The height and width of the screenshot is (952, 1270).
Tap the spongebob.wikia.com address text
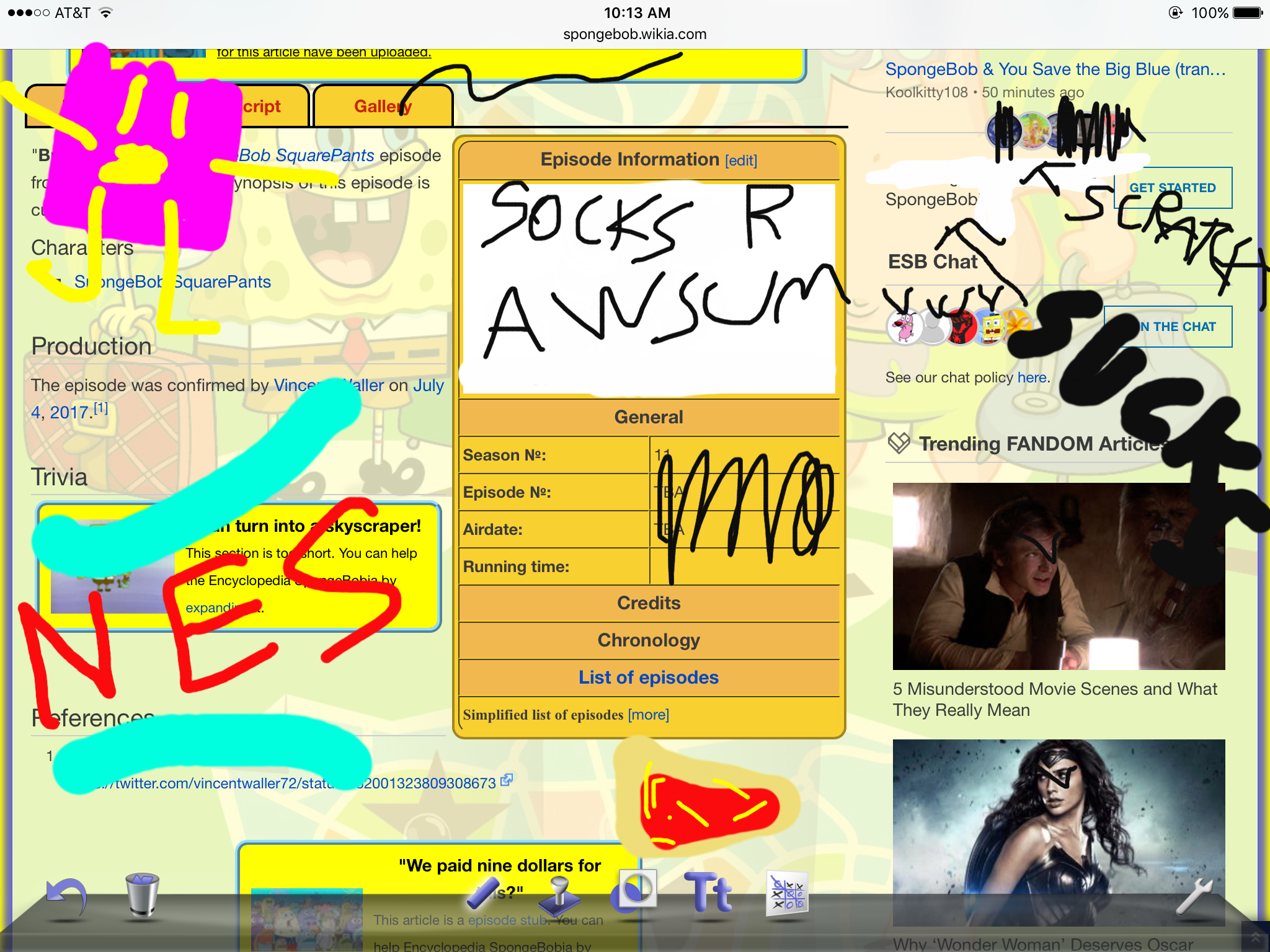pyautogui.click(x=634, y=34)
